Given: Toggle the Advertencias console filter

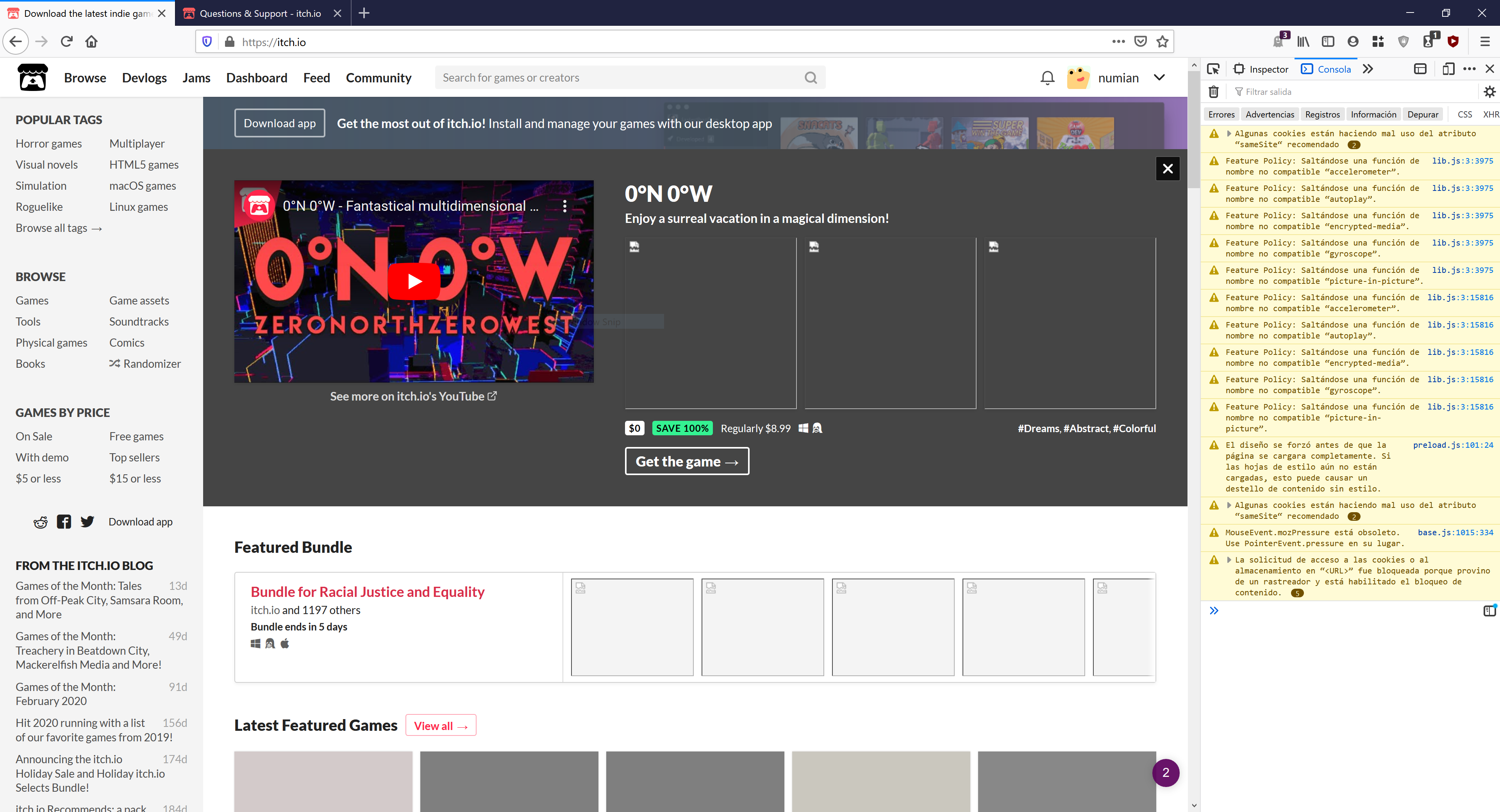Looking at the screenshot, I should [x=1270, y=115].
